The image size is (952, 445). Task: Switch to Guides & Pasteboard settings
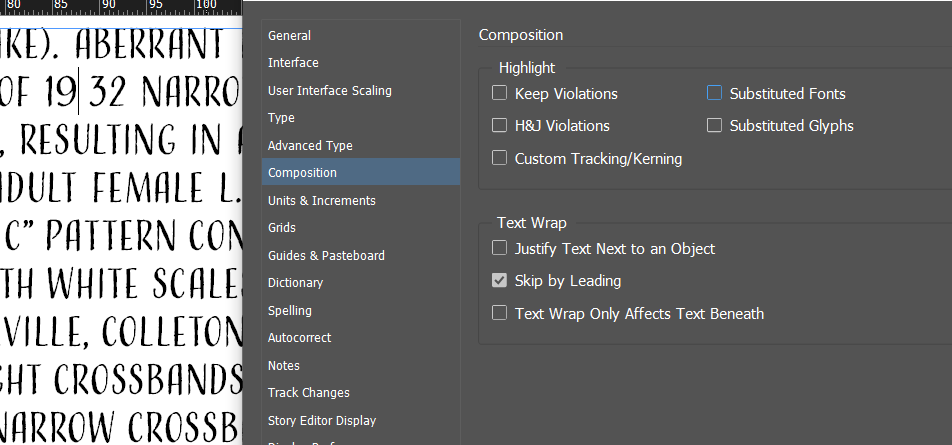tap(326, 256)
